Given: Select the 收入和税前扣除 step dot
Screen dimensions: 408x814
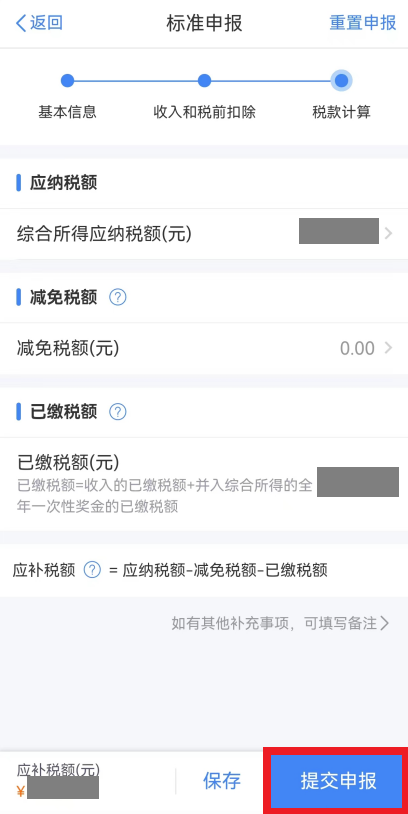Looking at the screenshot, I should tap(205, 80).
